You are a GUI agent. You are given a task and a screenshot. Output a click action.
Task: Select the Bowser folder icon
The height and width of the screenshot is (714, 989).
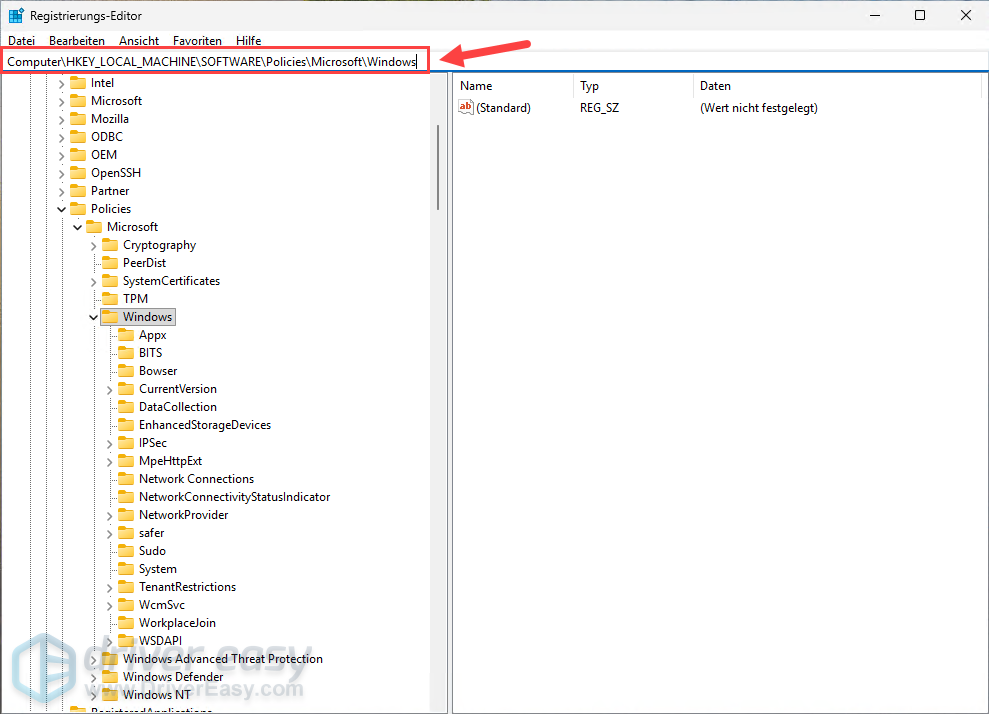pos(126,370)
